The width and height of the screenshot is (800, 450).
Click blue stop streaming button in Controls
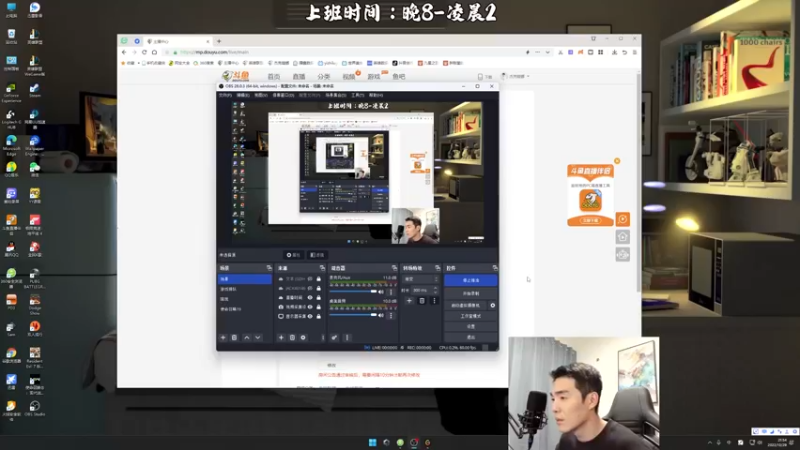tap(470, 280)
